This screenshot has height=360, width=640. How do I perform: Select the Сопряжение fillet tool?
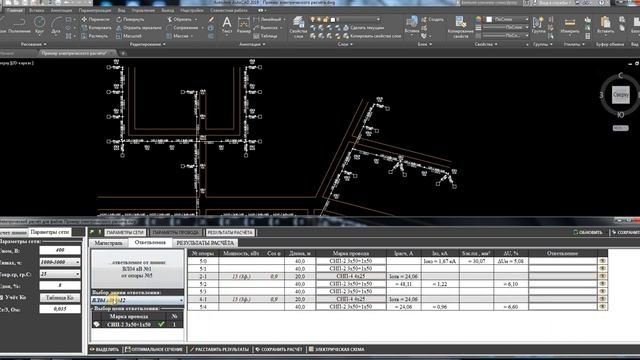click(182, 28)
